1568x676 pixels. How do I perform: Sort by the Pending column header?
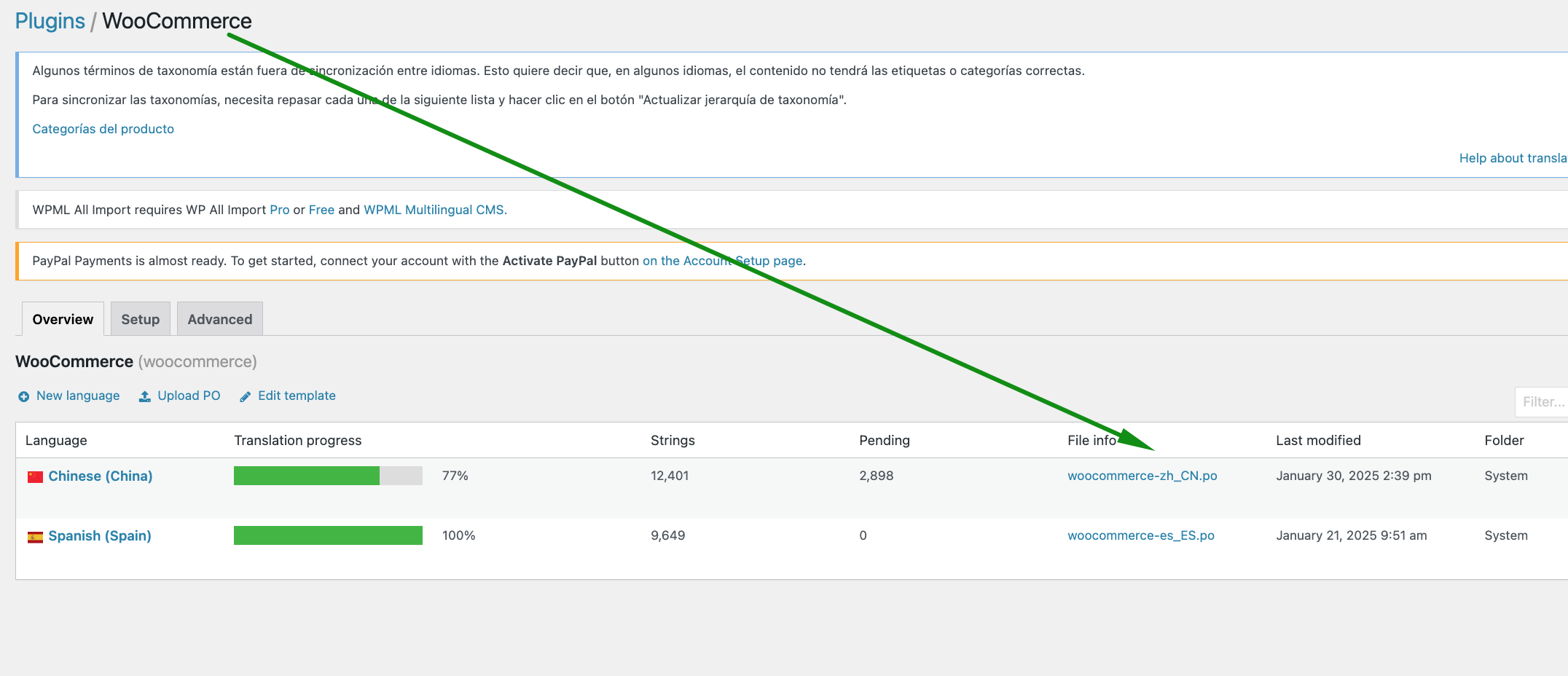885,440
